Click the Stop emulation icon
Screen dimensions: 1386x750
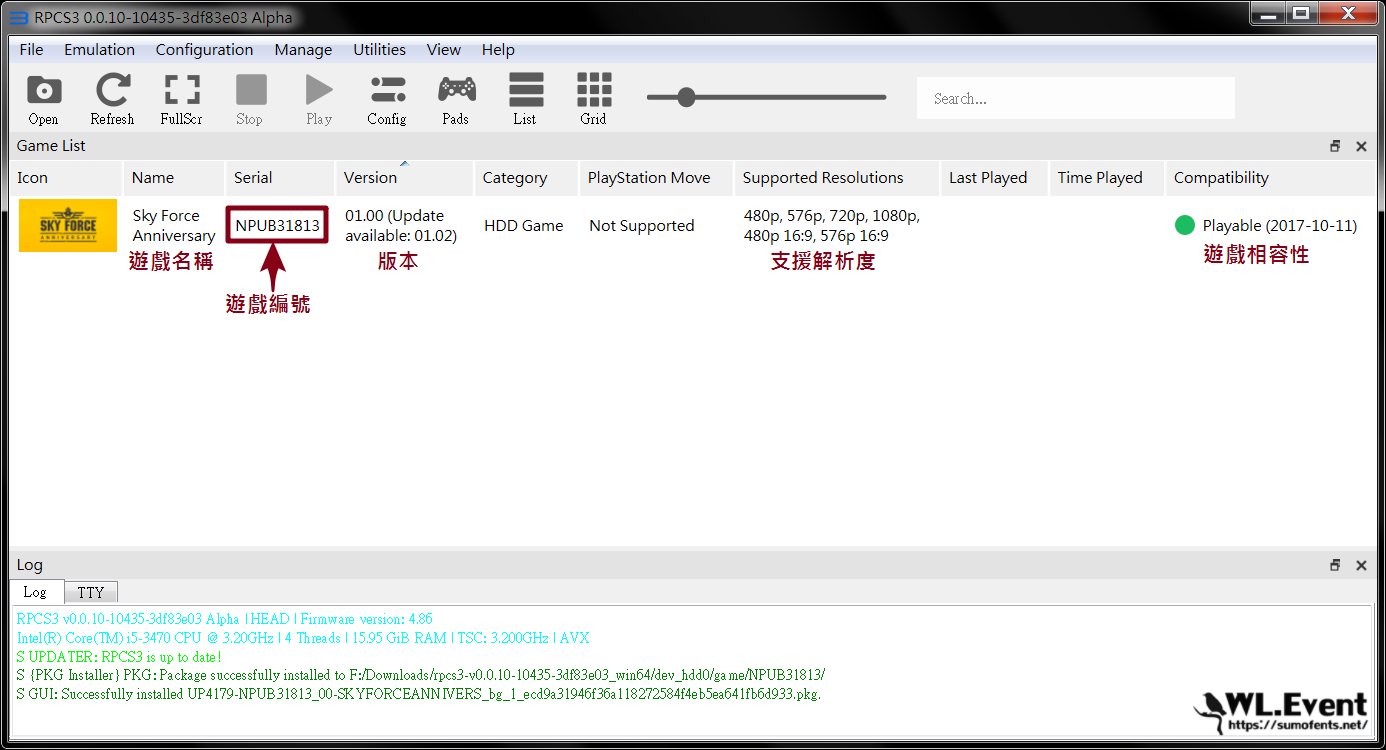click(x=250, y=99)
